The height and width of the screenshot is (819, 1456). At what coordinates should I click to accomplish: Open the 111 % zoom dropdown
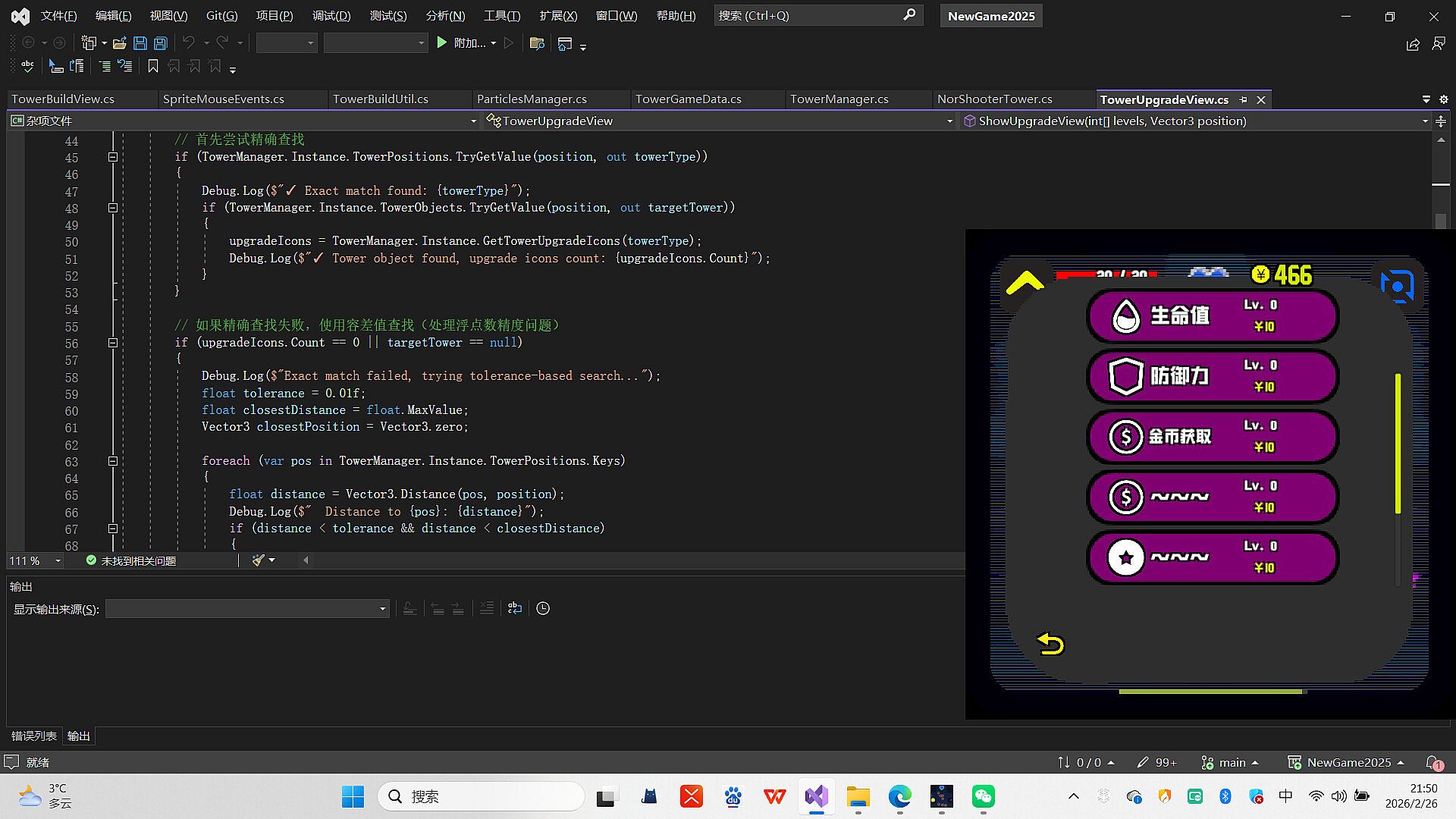pyautogui.click(x=58, y=560)
